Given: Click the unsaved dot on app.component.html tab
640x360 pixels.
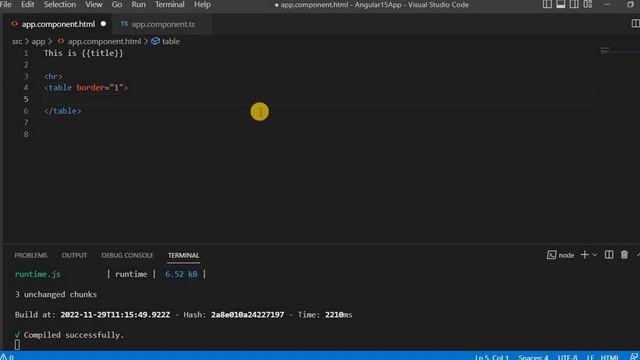Looking at the screenshot, I should pos(103,24).
